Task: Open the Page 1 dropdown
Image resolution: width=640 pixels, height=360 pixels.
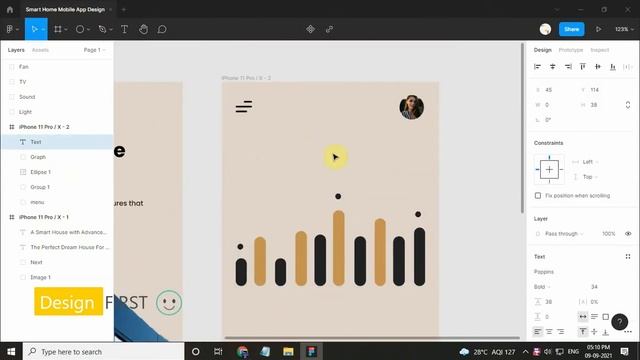Action: click(94, 50)
